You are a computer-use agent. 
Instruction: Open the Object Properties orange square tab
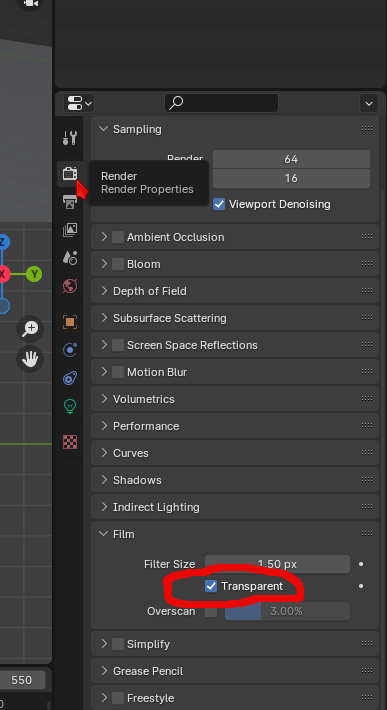coord(70,322)
